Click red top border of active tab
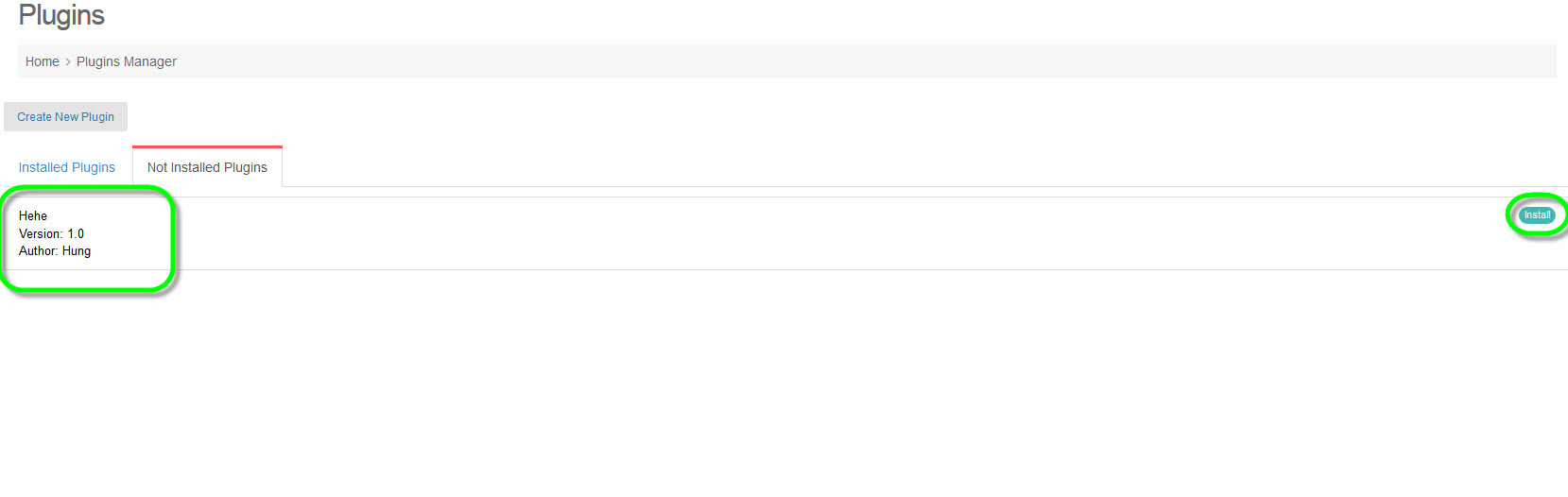This screenshot has height=497, width=1568. point(207,146)
